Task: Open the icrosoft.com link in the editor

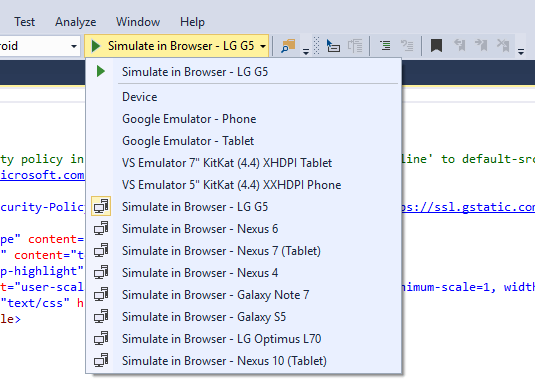Action: (42, 175)
